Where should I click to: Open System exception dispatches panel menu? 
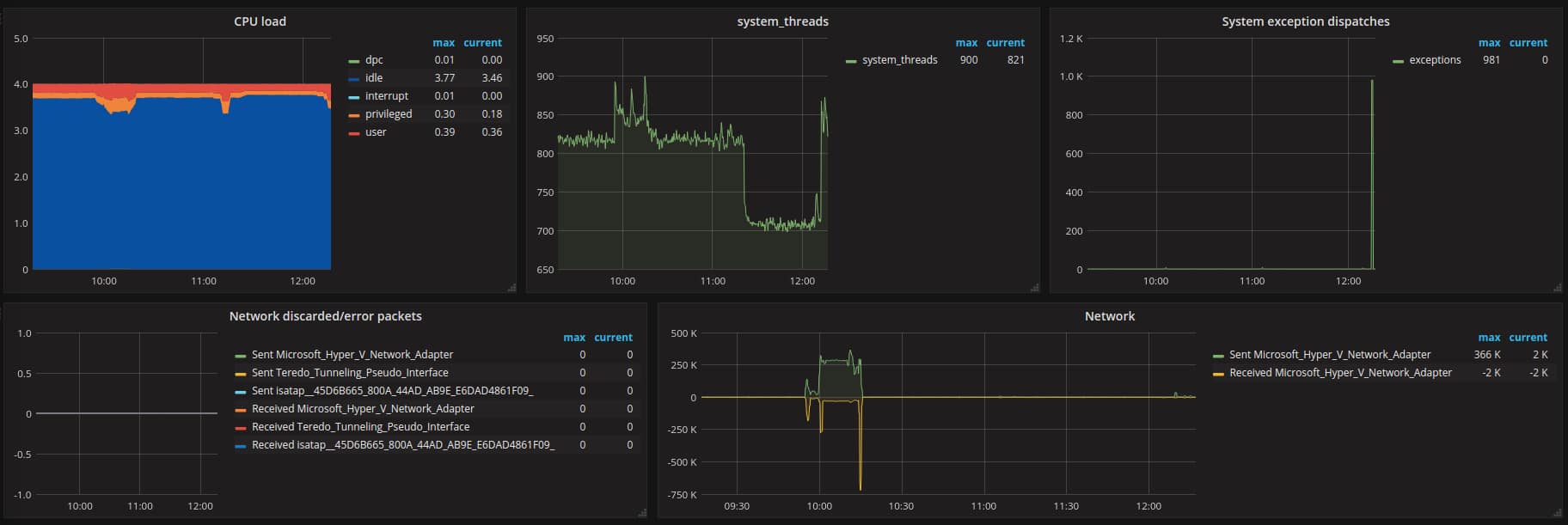click(x=1305, y=21)
